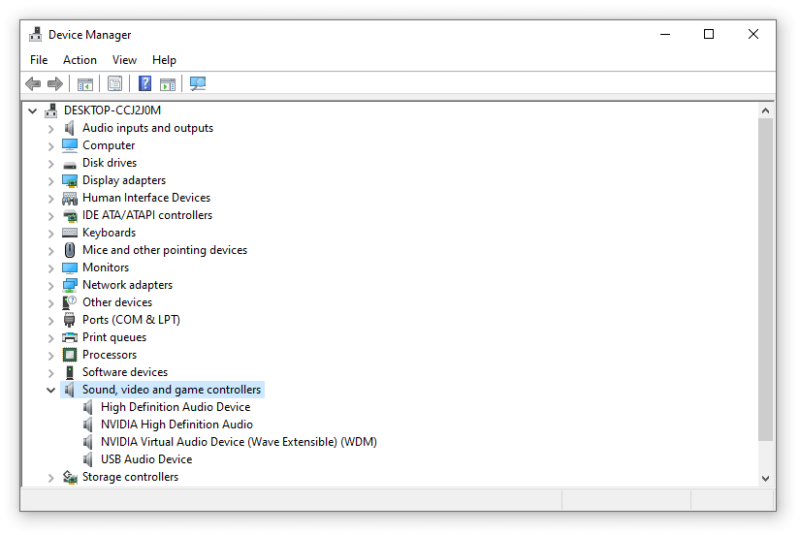The height and width of the screenshot is (535, 800).
Task: Click Scan for hardware changes monitor icon
Action: click(x=197, y=84)
